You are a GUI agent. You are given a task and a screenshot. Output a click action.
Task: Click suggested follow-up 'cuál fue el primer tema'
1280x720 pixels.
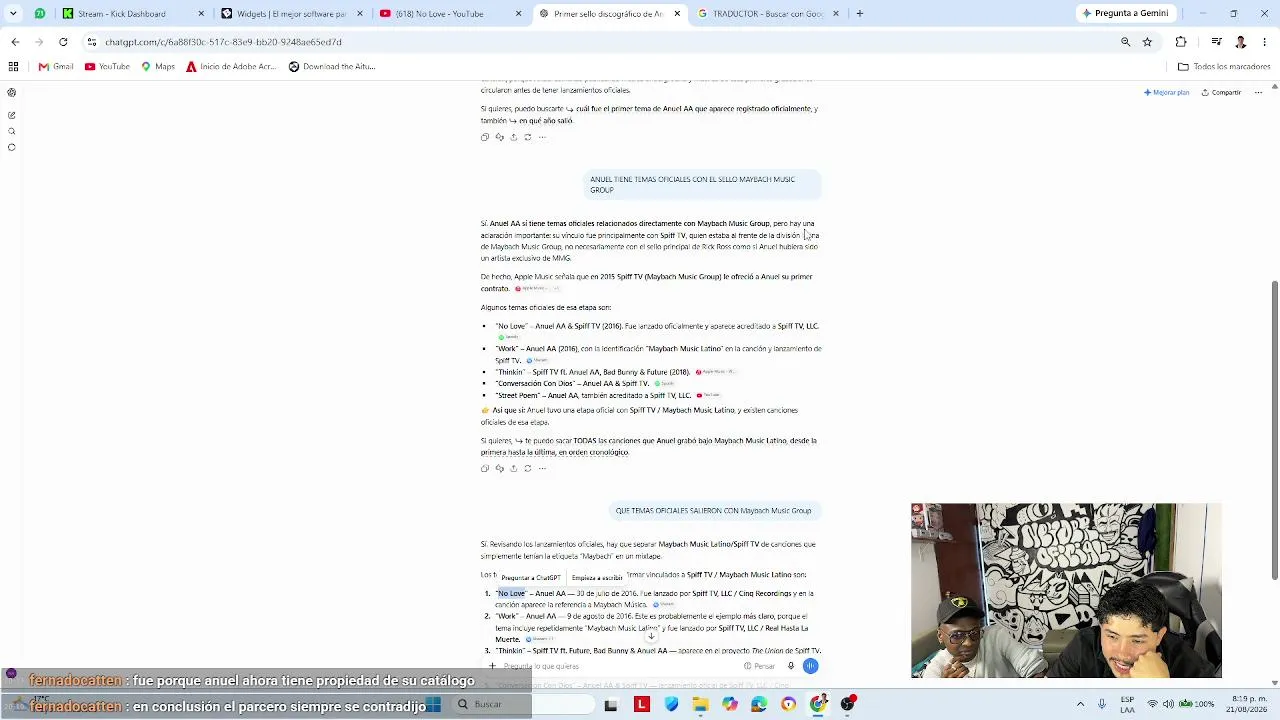(691, 108)
